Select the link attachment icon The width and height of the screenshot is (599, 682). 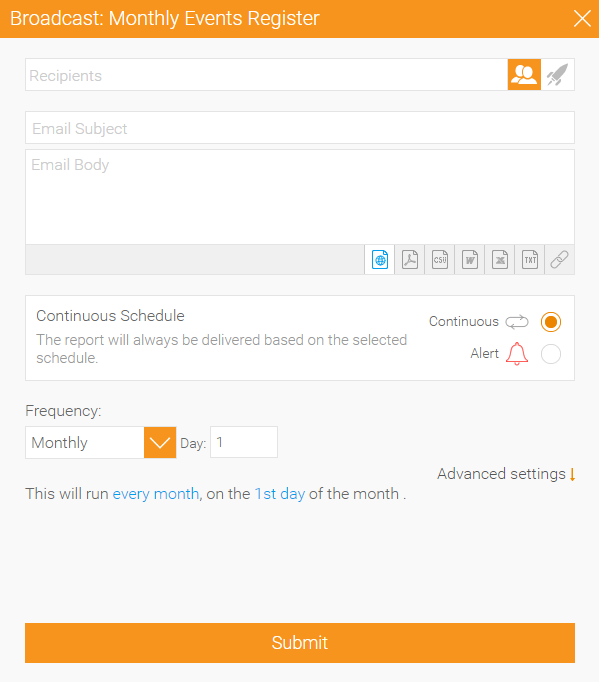[559, 260]
